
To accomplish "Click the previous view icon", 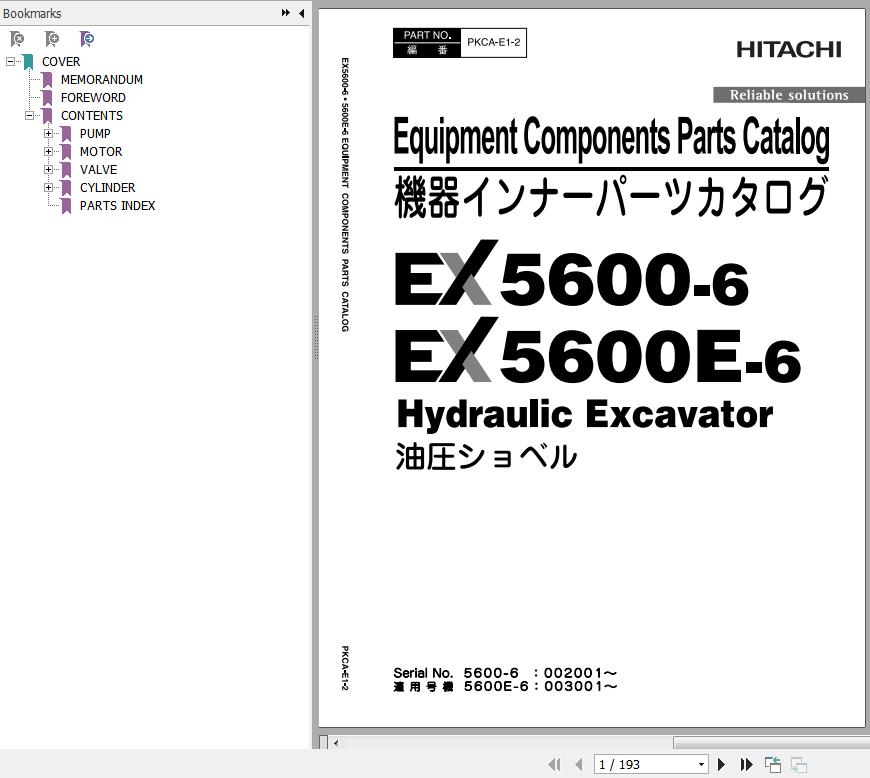I will (x=773, y=764).
